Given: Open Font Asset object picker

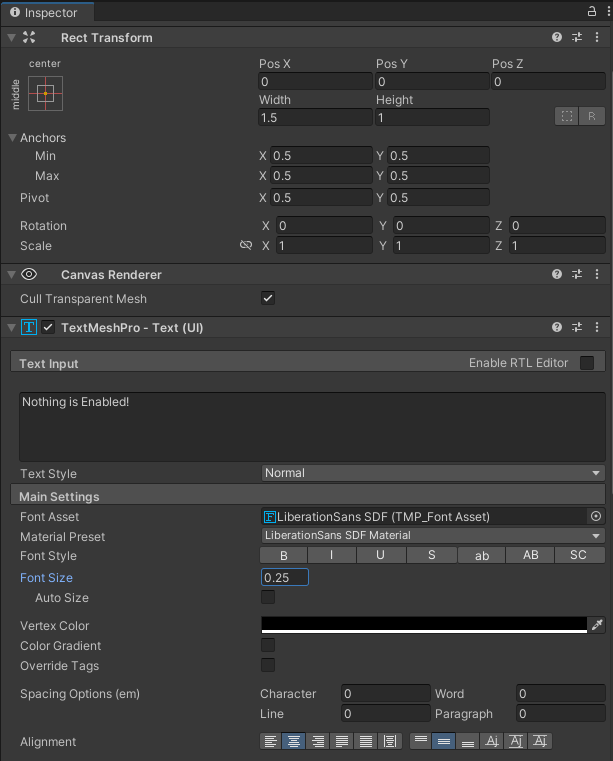Looking at the screenshot, I should coord(596,516).
